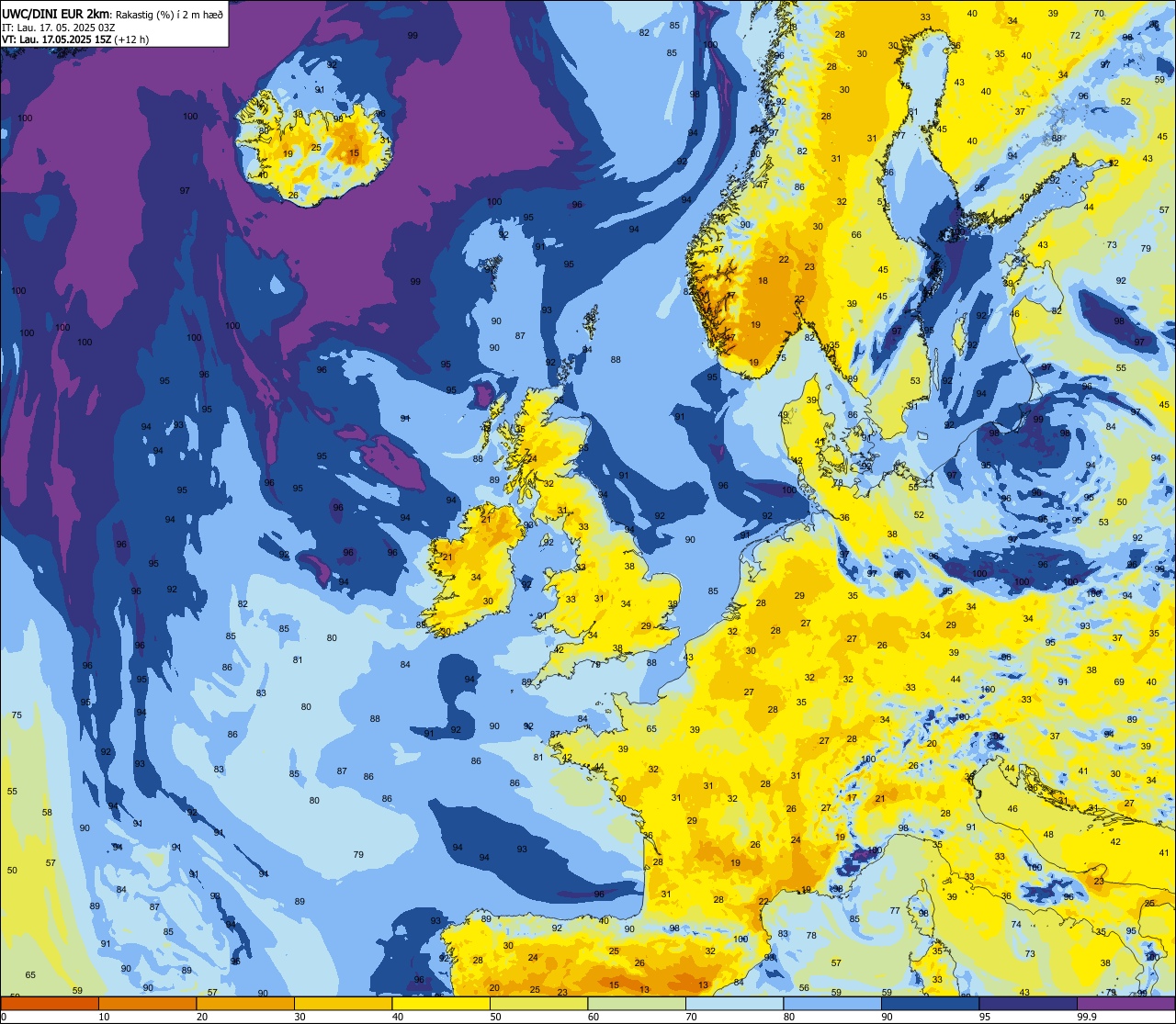Click the value 66 over central Sweden

coord(856,235)
